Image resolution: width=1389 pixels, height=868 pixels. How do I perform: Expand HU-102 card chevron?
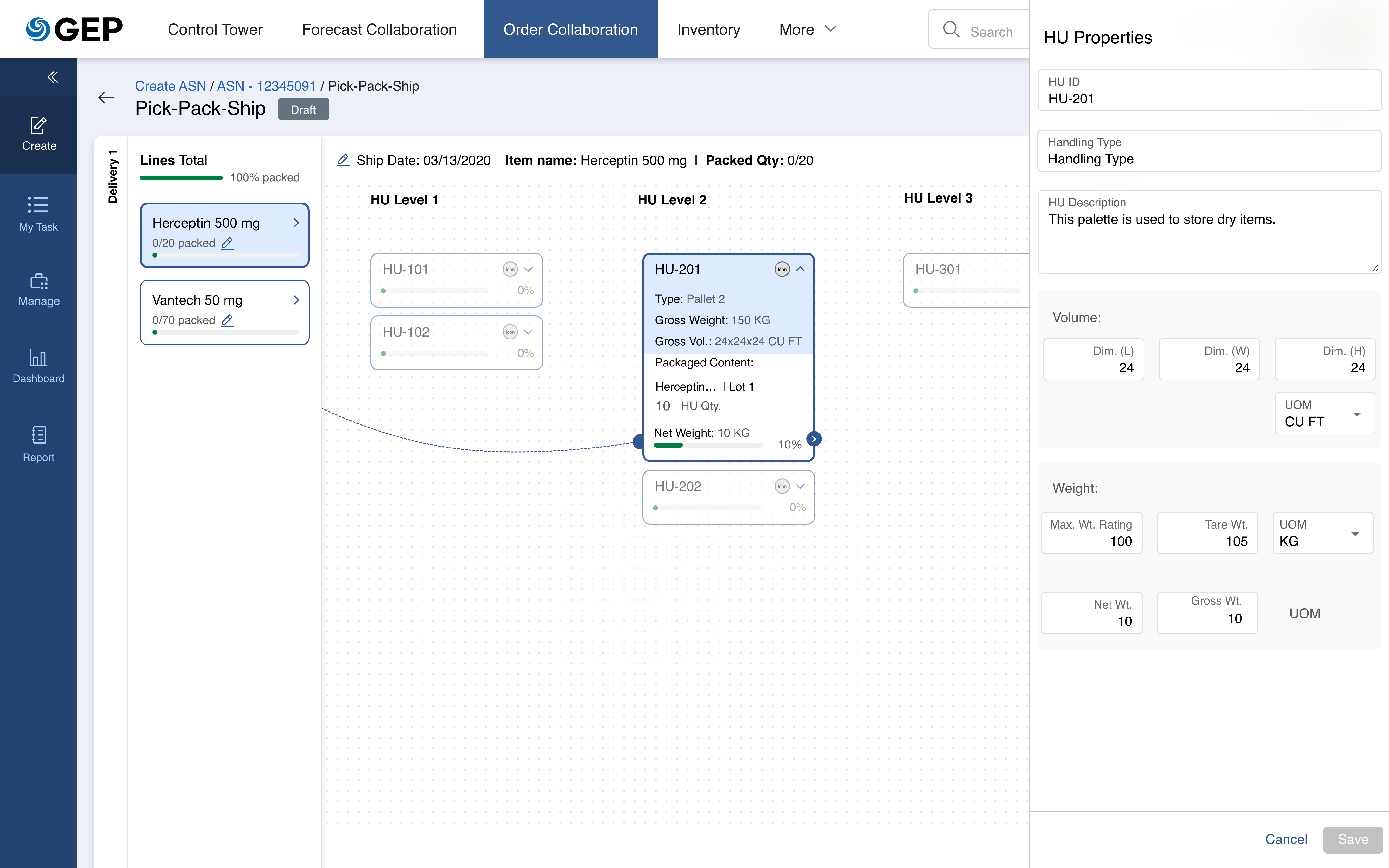pos(528,332)
